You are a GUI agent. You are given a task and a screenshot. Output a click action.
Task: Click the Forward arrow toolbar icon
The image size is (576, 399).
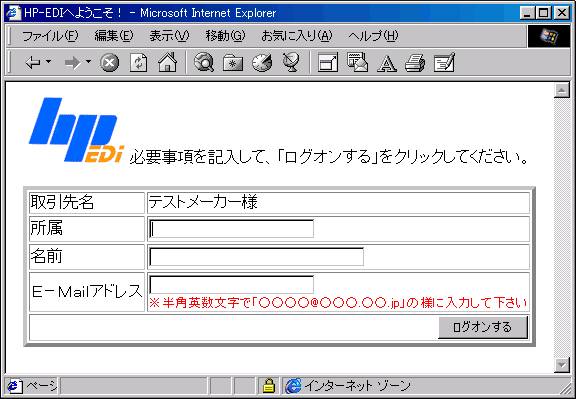[x=72, y=63]
